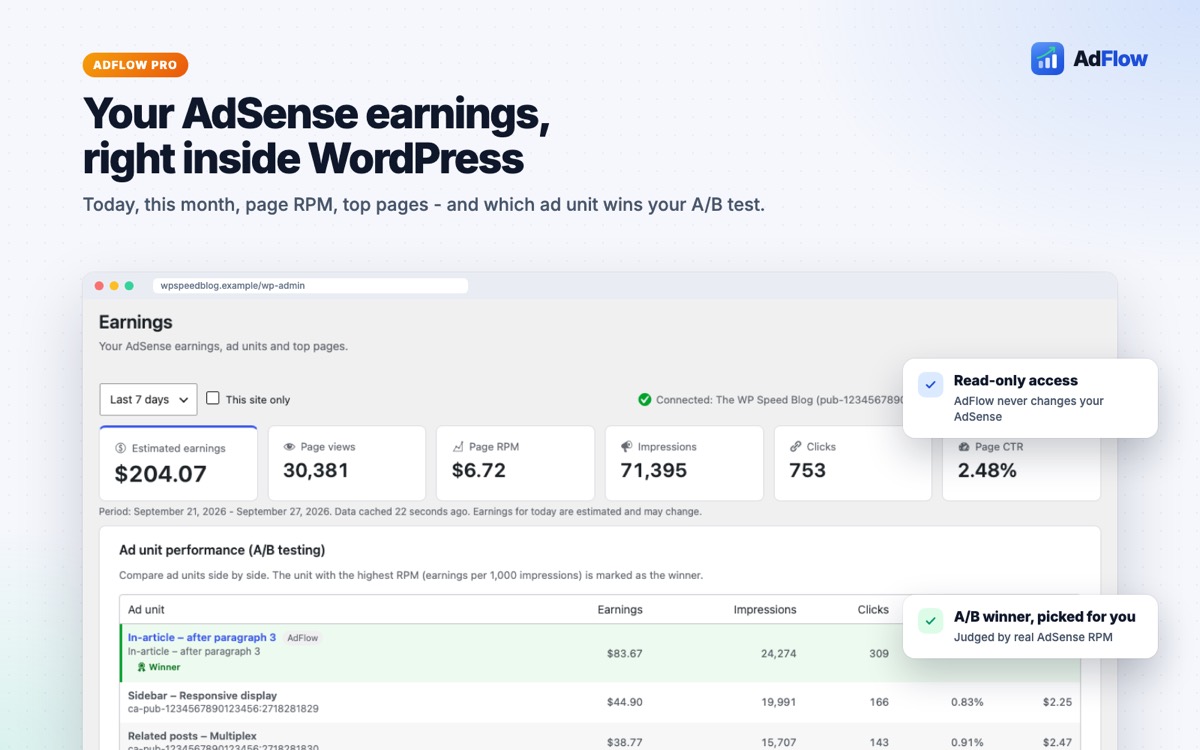Image resolution: width=1200 pixels, height=750 pixels.
Task: Click the $44.90 earnings cell
Action: (625, 702)
